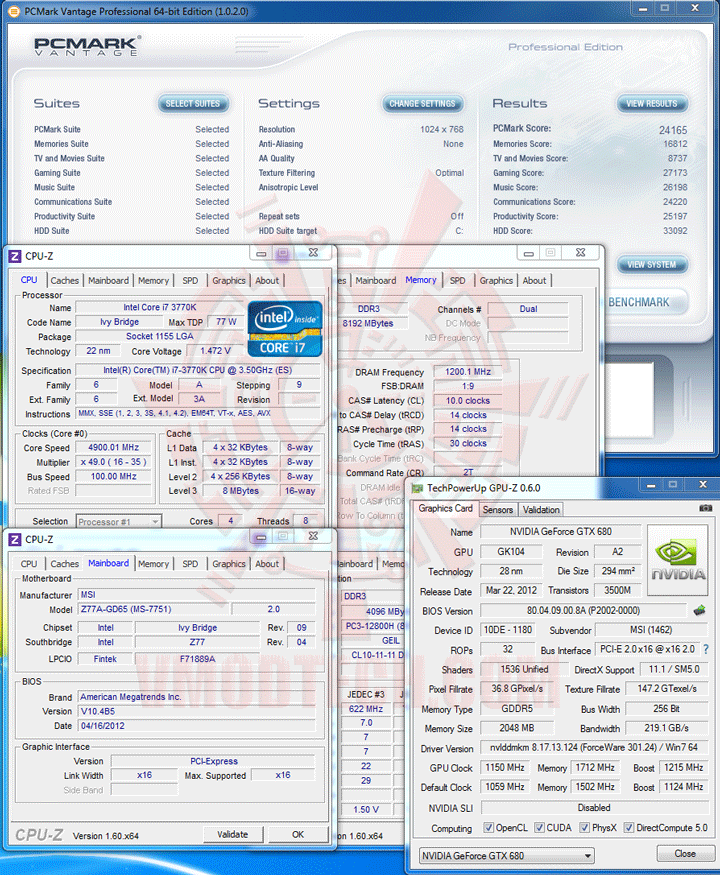The width and height of the screenshot is (720, 875).
Task: Click the PCMark Score value 24165
Action: click(x=673, y=130)
